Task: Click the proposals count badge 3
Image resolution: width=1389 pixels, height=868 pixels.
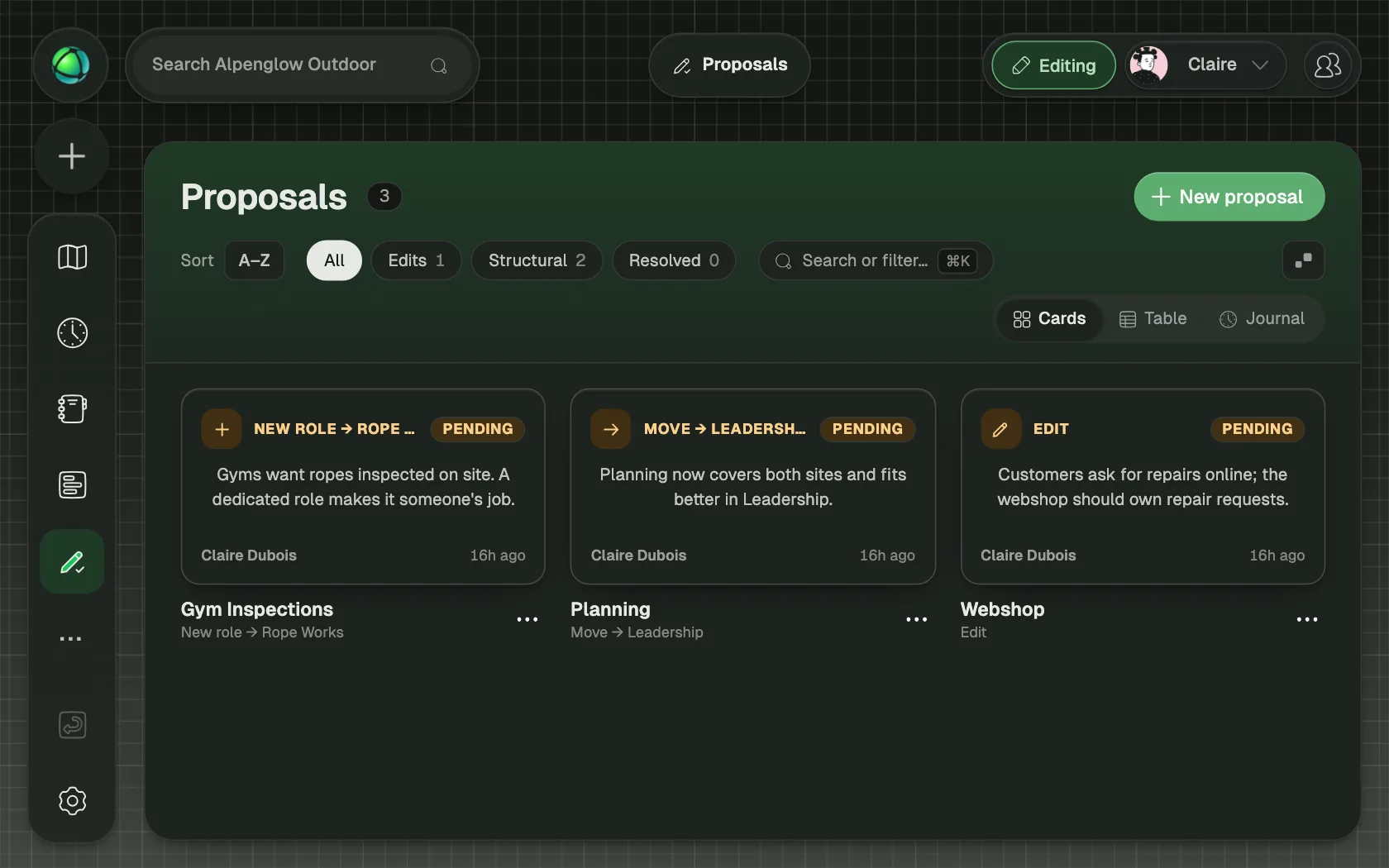Action: tap(384, 196)
